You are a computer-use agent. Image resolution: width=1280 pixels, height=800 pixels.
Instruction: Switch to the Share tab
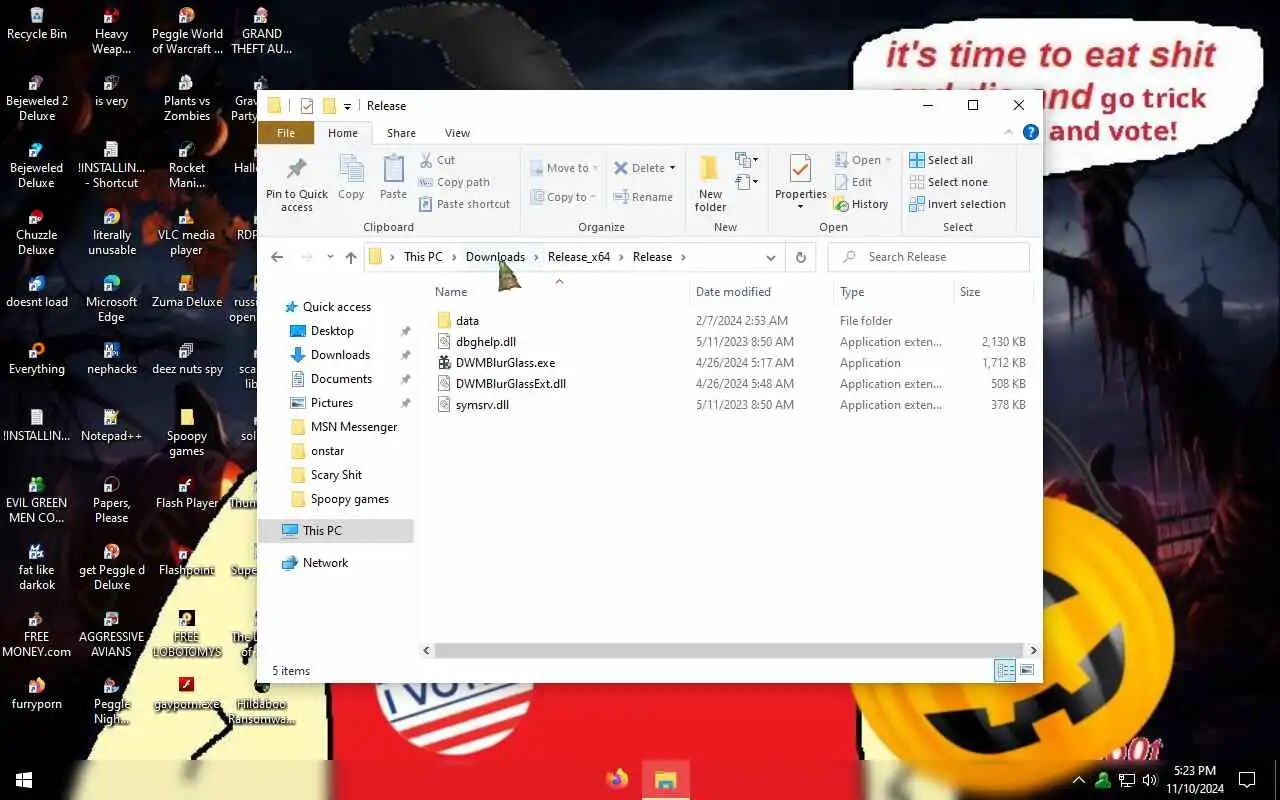pyautogui.click(x=401, y=133)
